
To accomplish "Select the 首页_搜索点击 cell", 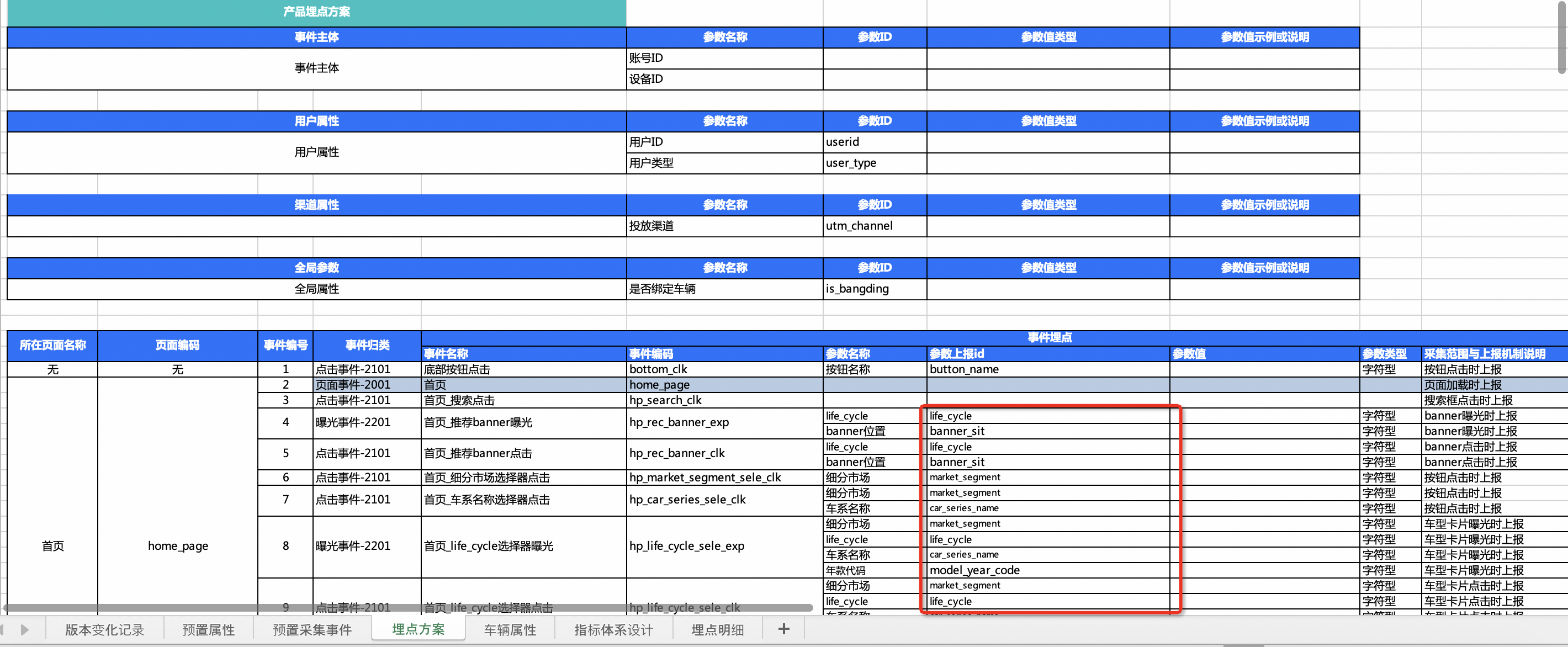I will click(523, 400).
